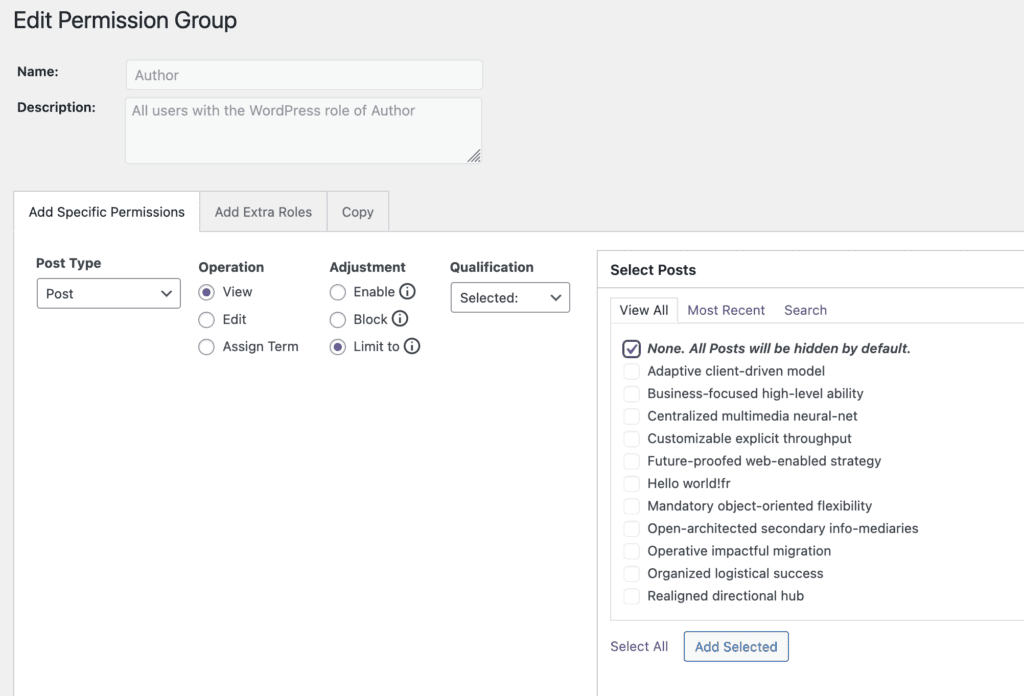Click the info icon next to Limit to
Screen dimensions: 1024x696
[412, 347]
